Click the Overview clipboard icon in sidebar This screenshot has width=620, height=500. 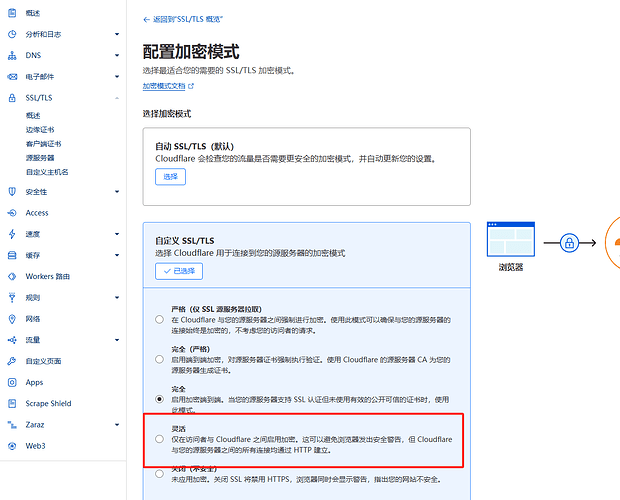[x=12, y=13]
